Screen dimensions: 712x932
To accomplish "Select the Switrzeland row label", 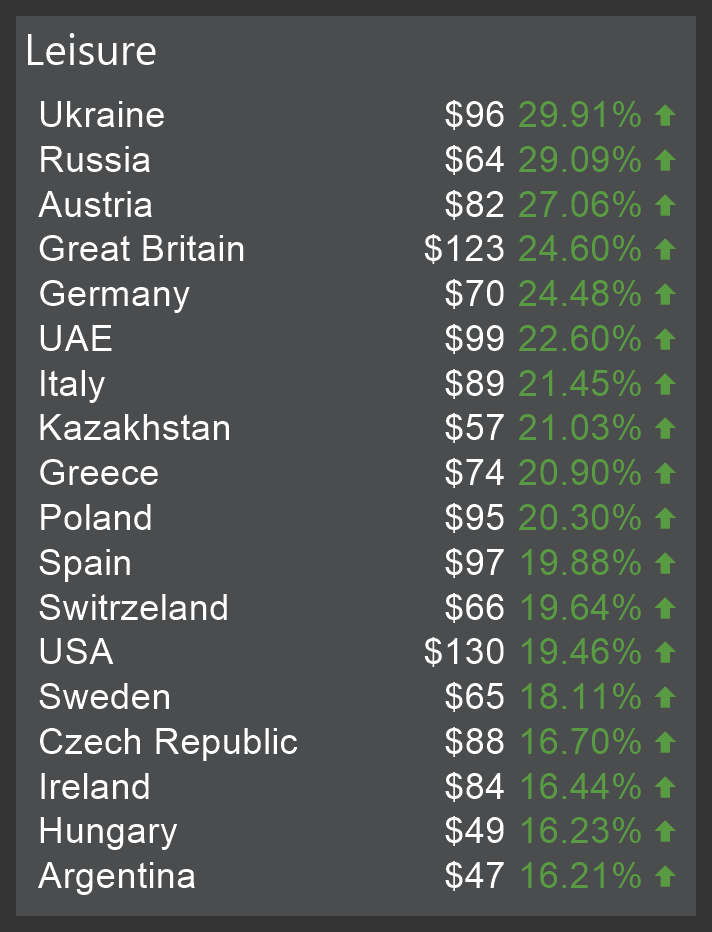I will [x=134, y=608].
